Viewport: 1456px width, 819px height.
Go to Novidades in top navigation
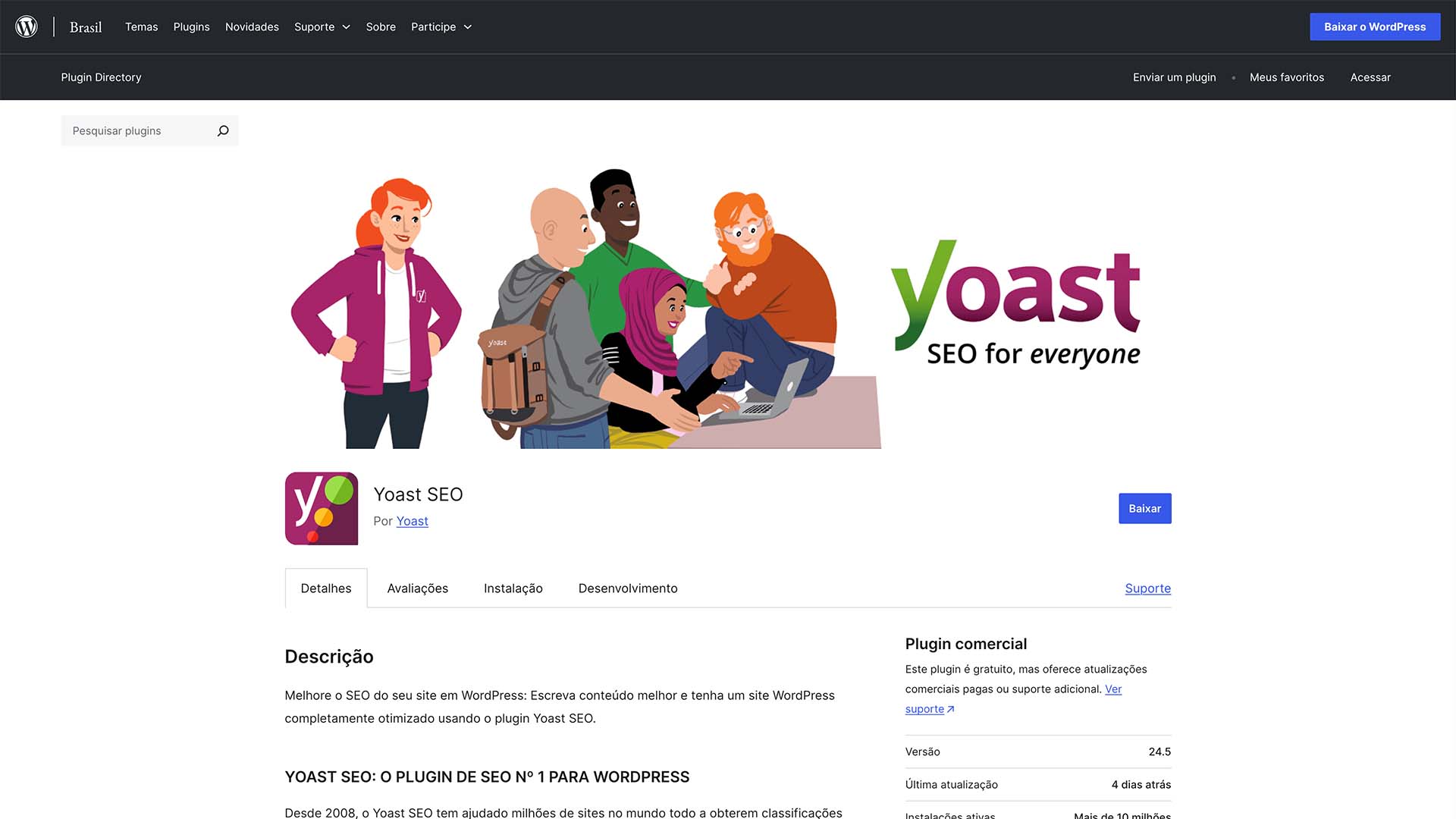(252, 27)
